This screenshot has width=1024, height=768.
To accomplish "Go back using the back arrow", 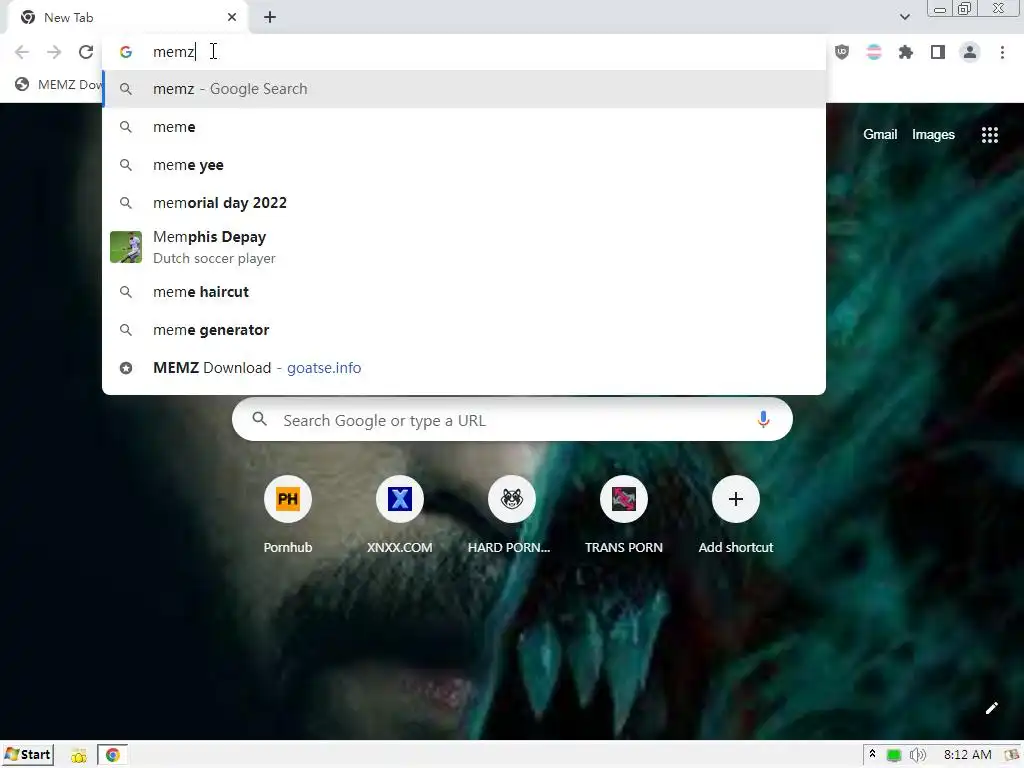I will click(22, 52).
